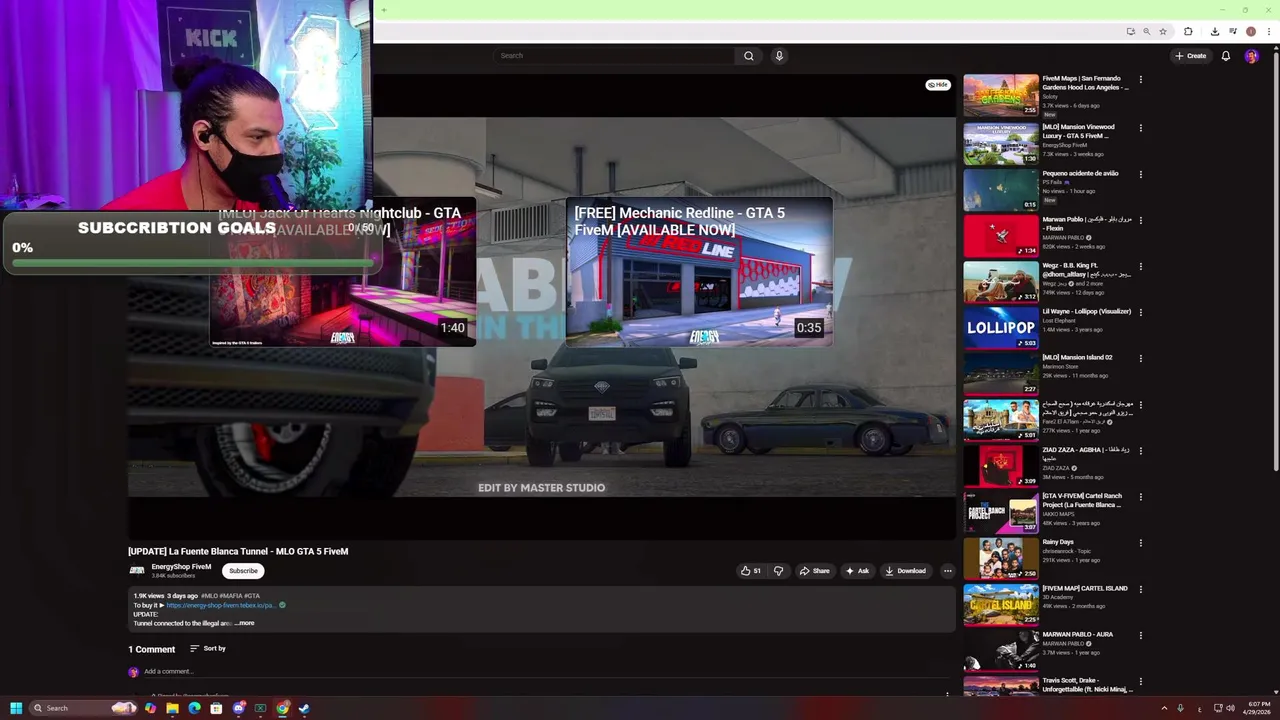Screen dimensions: 1280x720
Task: Open the Cartel Ranch Project video thumbnail
Action: pos(1001,512)
